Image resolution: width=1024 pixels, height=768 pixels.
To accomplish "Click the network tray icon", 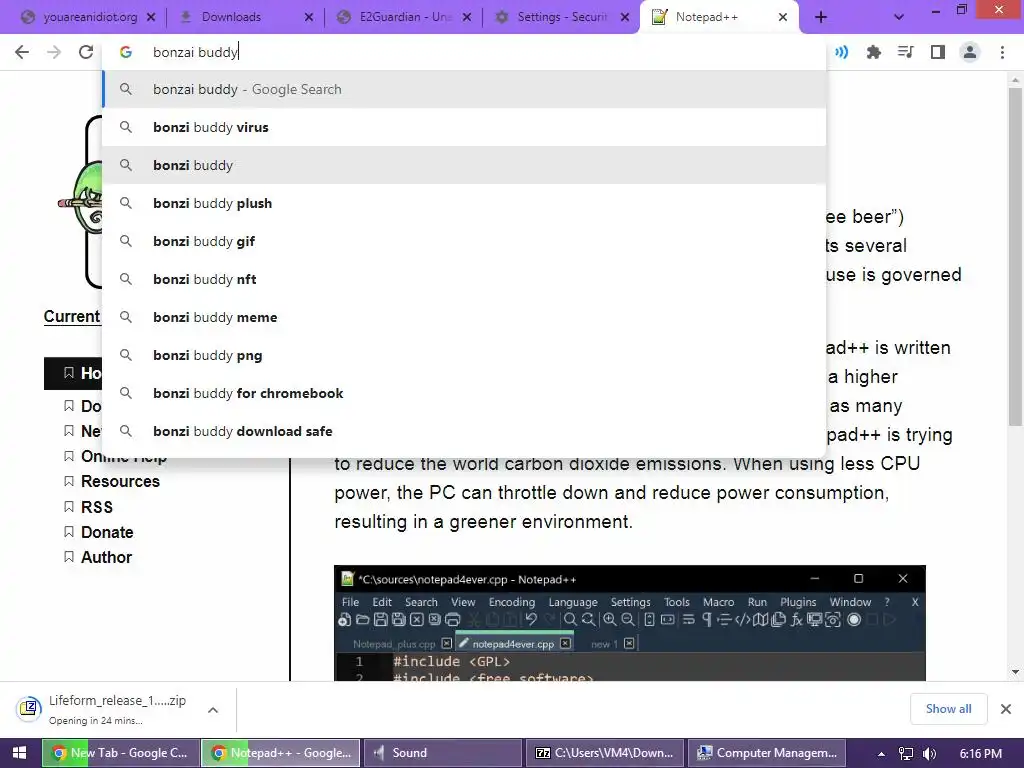I will coord(906,754).
